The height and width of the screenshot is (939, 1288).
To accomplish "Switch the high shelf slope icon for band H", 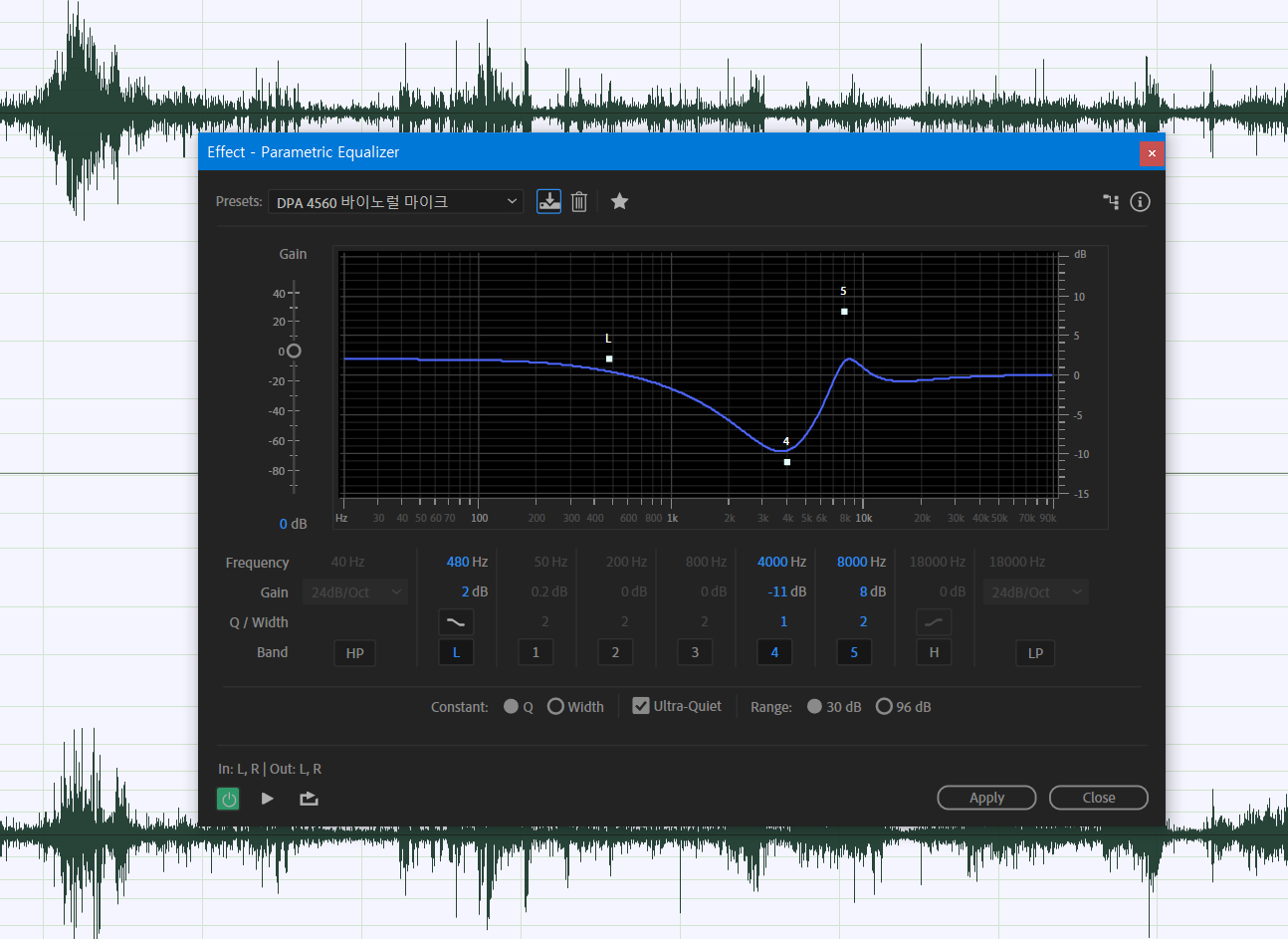I will point(934,622).
